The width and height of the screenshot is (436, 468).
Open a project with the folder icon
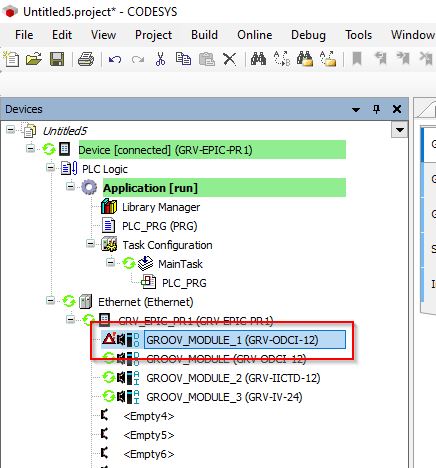click(x=34, y=59)
